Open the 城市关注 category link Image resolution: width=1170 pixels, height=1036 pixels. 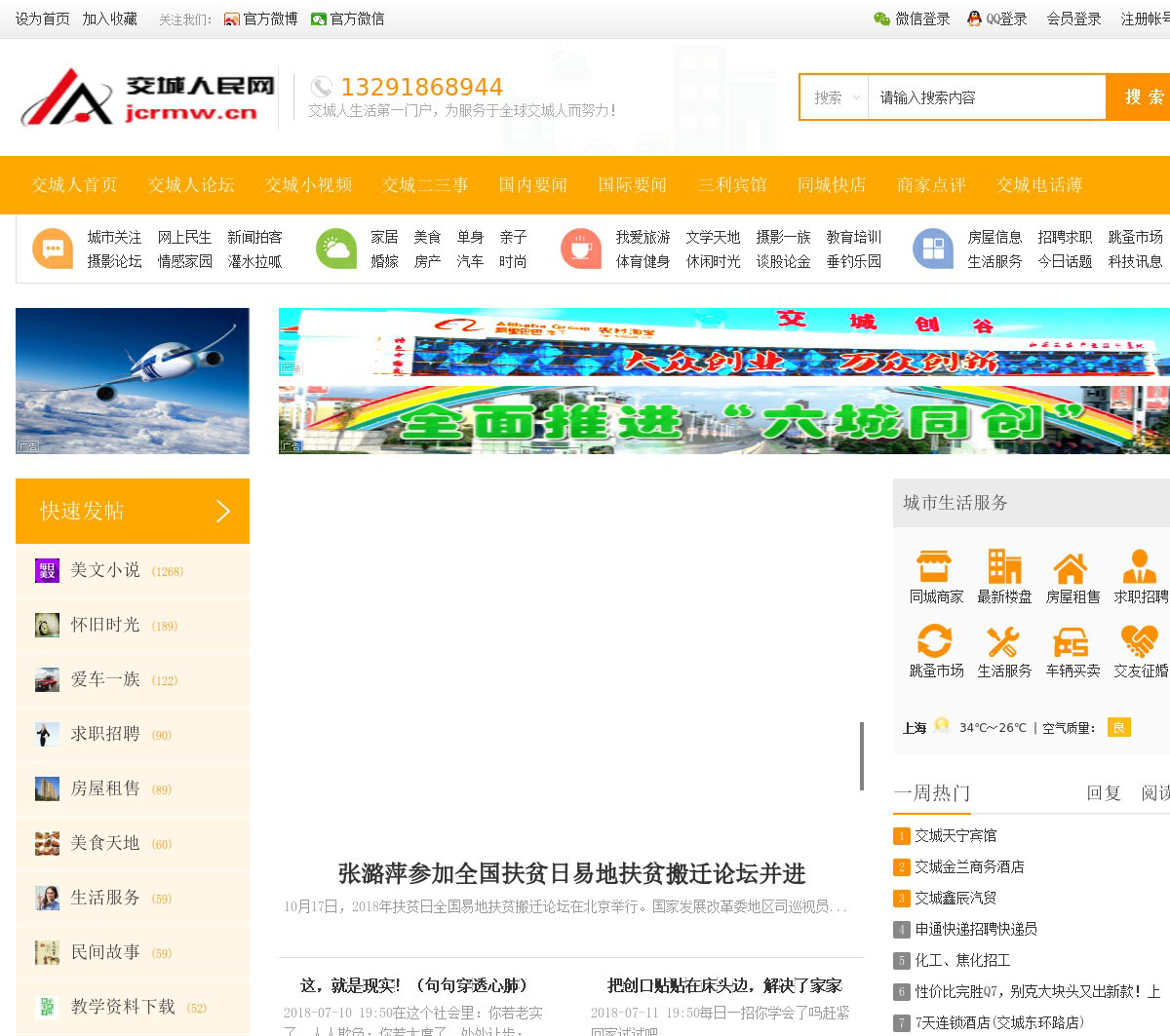pos(115,237)
